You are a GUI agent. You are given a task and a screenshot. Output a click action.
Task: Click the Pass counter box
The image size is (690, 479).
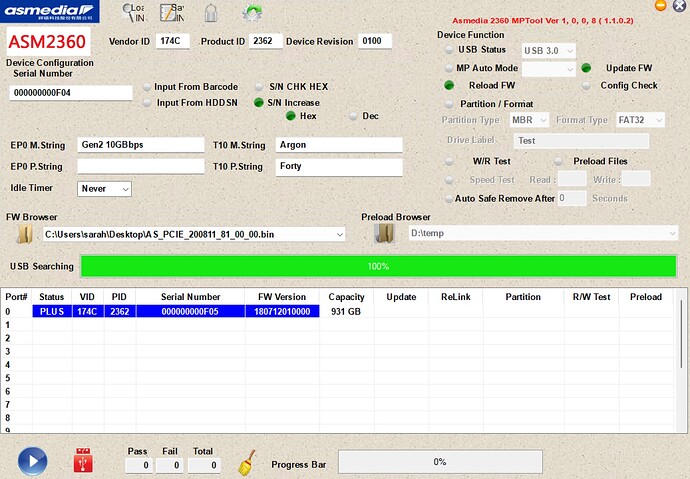139,465
